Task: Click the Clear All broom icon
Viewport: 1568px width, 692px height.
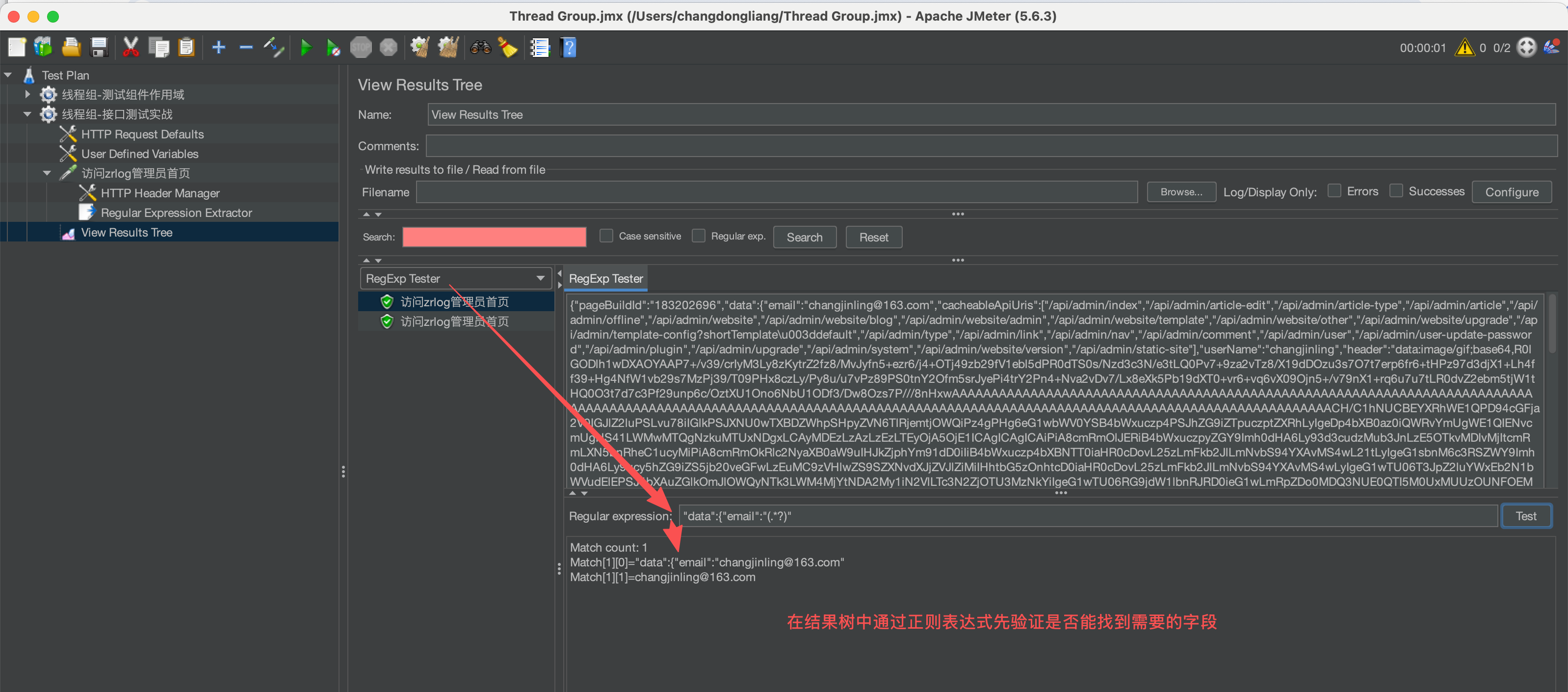Action: [448, 47]
